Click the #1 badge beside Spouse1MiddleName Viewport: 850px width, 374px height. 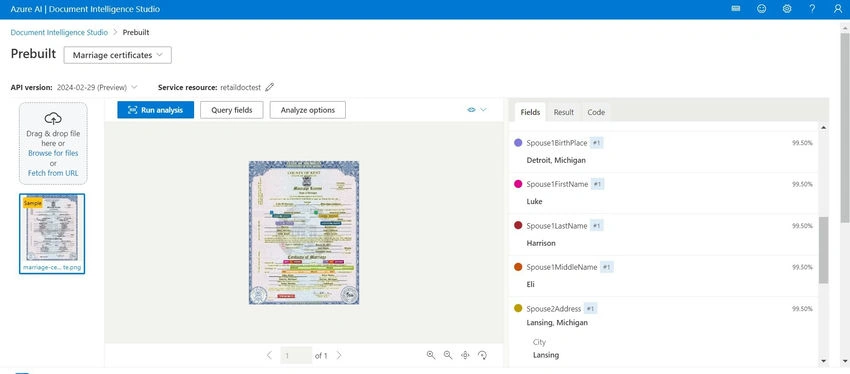tap(606, 267)
